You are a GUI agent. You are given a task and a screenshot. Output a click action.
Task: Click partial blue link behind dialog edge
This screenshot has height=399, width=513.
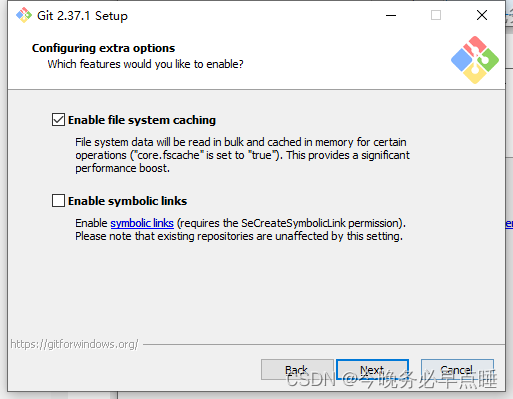coord(509,223)
